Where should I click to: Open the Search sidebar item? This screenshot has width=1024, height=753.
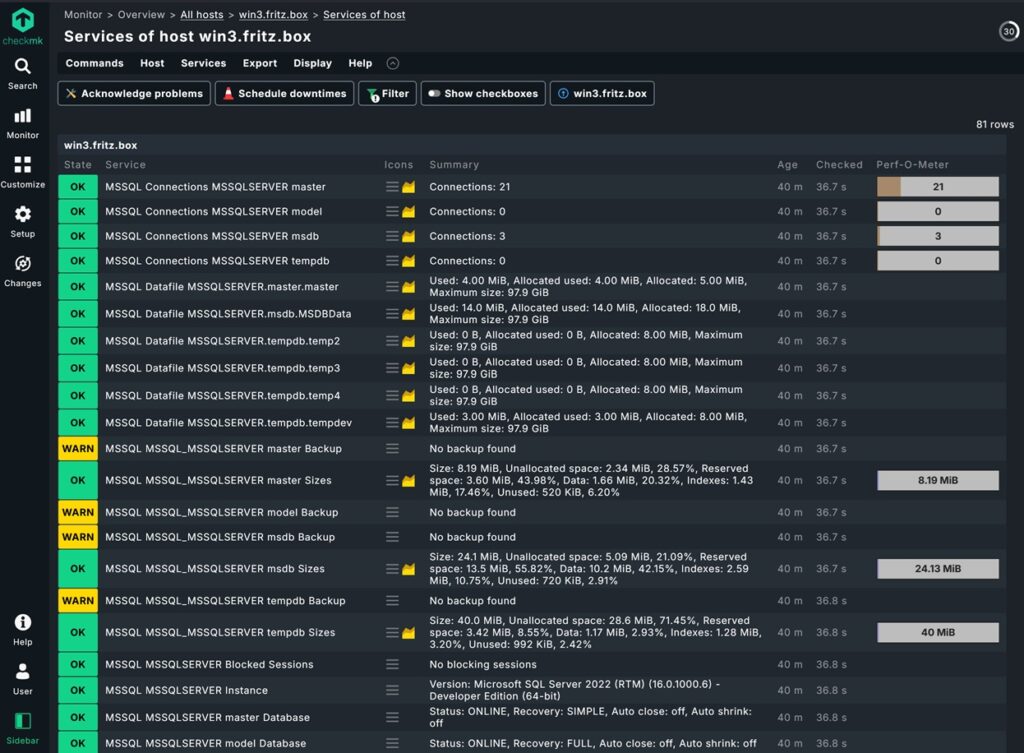pyautogui.click(x=23, y=74)
